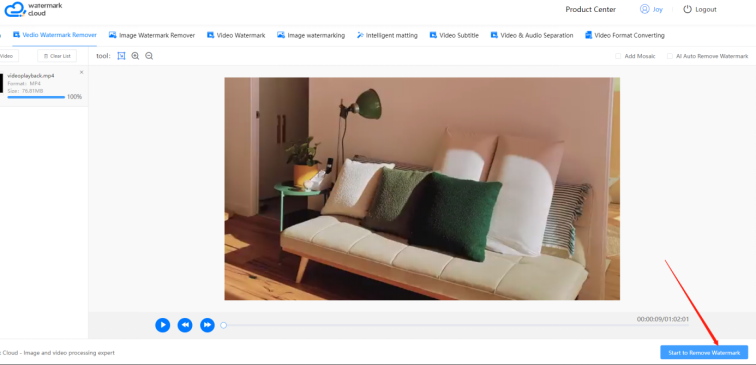Select the watermark region selection tool
Image resolution: width=756 pixels, height=365 pixels.
pos(121,56)
